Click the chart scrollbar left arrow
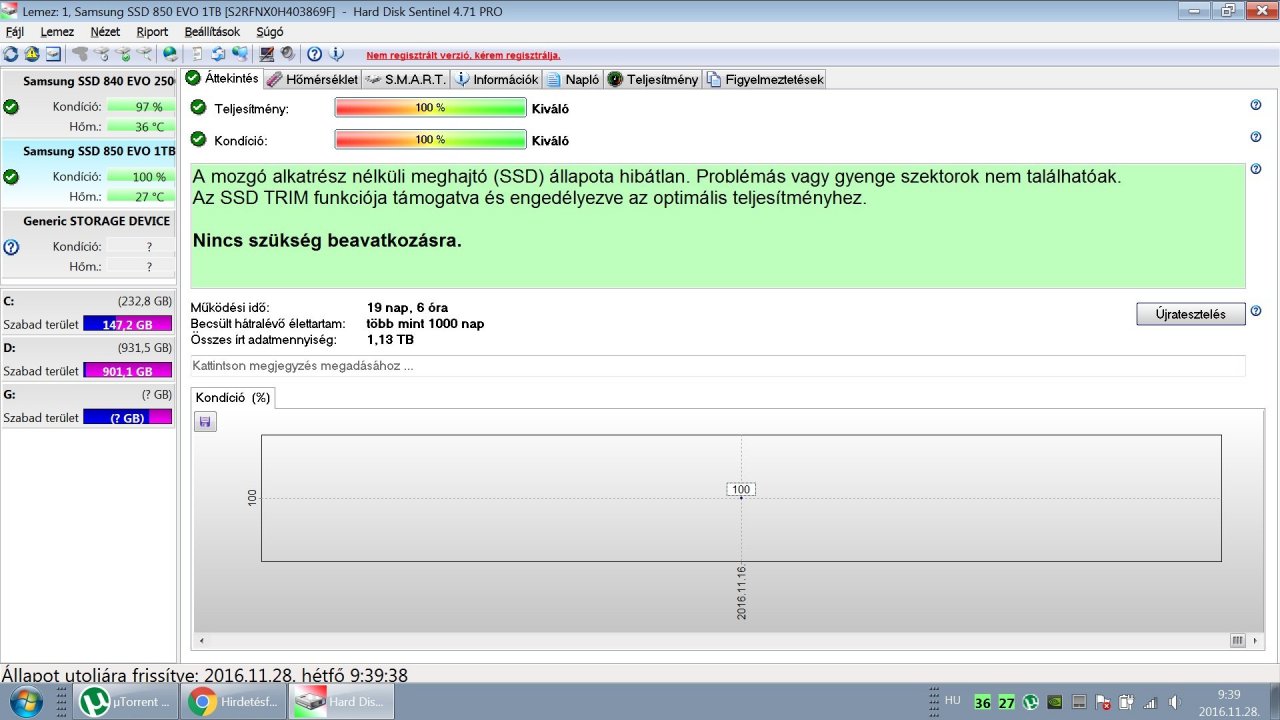Image resolution: width=1280 pixels, height=720 pixels. [x=200, y=640]
